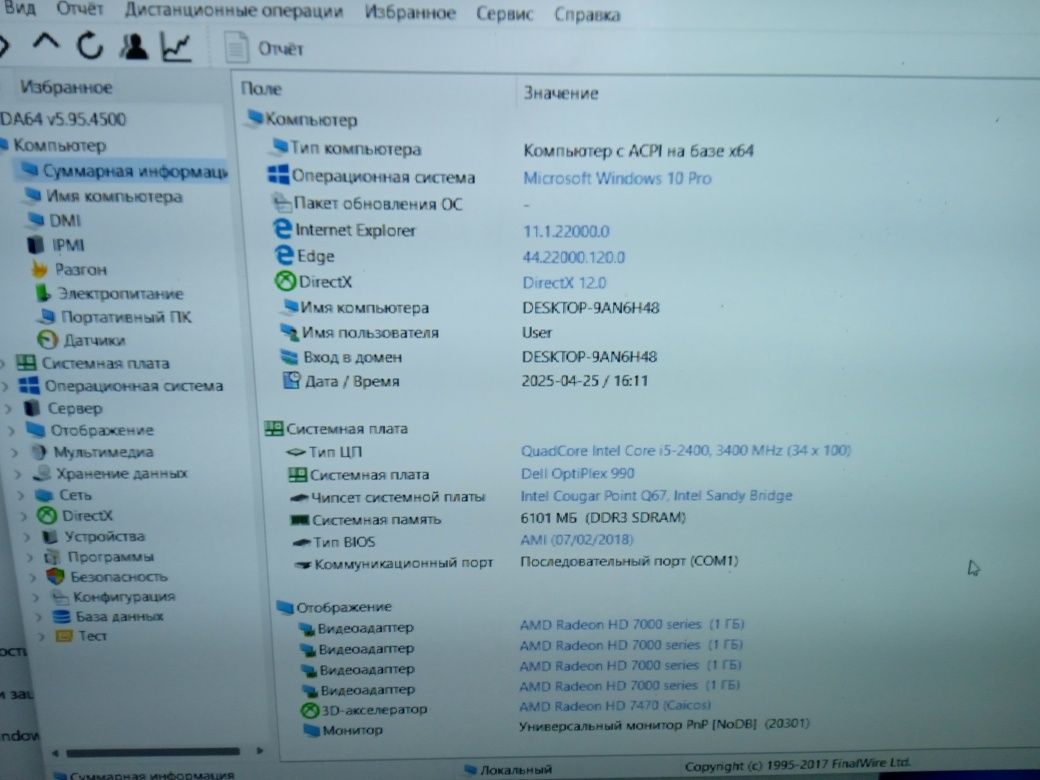Screen dimensions: 1040x780
Task: Open the QuadCore Intel Core i5-2400 link
Action: 685,450
